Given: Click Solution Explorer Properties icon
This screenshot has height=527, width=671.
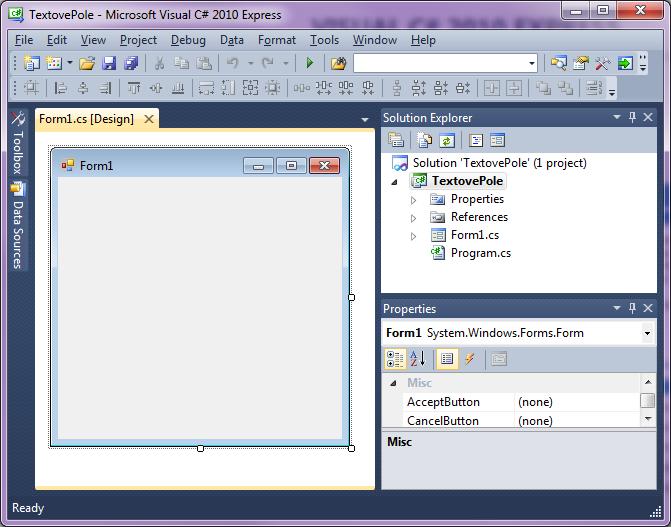Looking at the screenshot, I should 395,140.
